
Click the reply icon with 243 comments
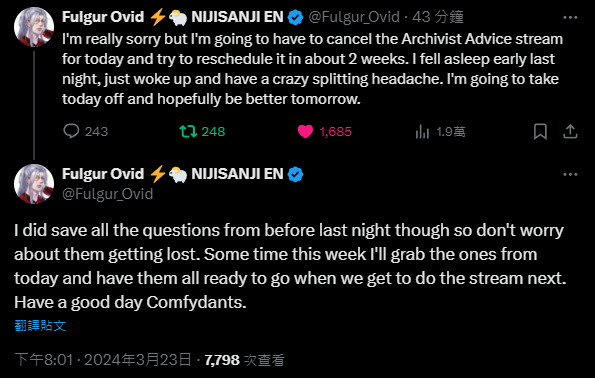pos(71,131)
